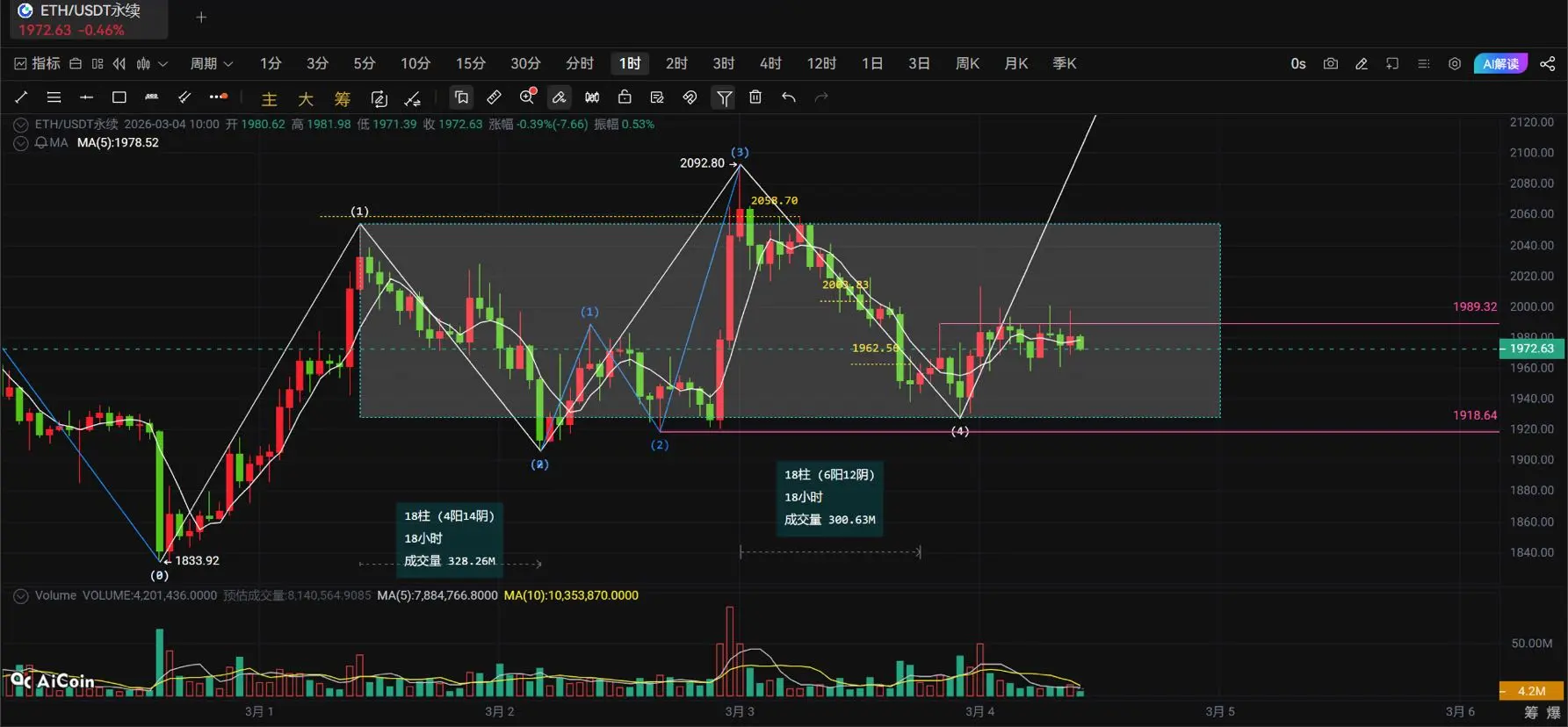
Task: Open the list options menu icon
Action: (x=1424, y=63)
